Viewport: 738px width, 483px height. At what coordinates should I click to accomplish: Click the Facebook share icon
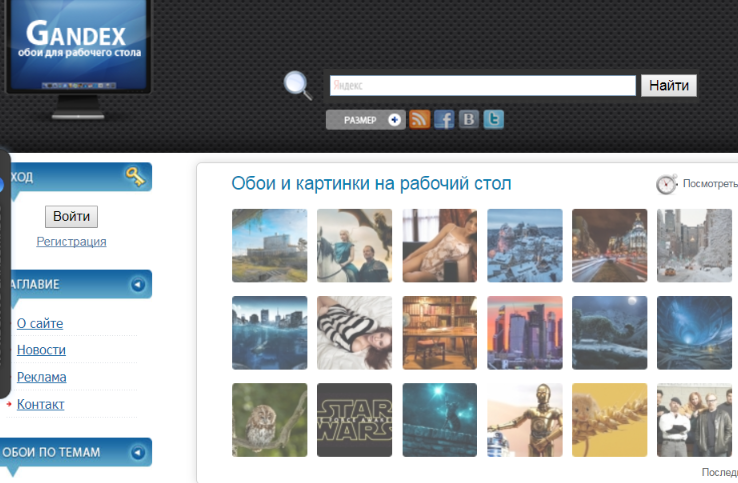445,120
